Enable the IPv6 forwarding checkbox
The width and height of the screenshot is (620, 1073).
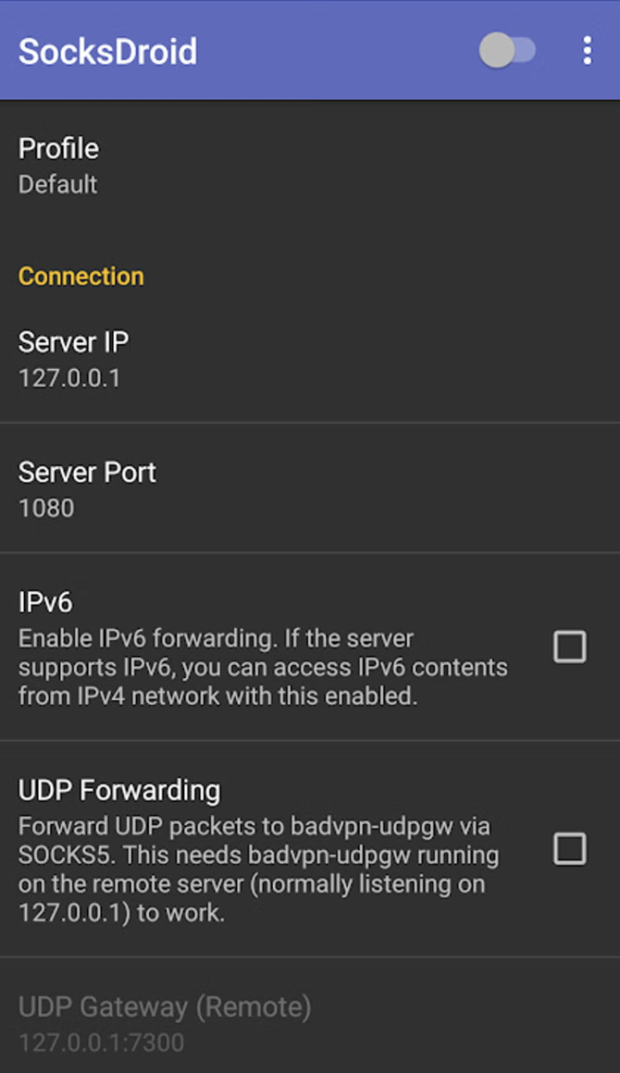tap(569, 647)
